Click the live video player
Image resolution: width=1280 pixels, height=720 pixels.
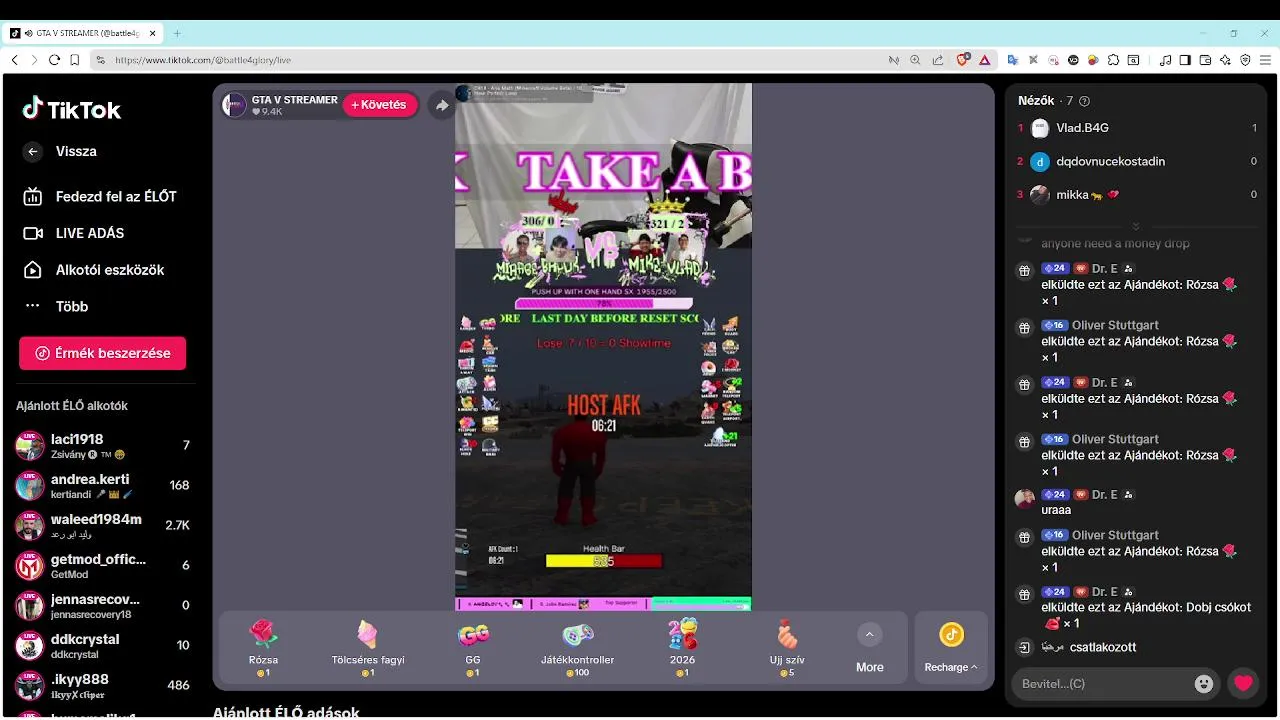click(x=603, y=347)
